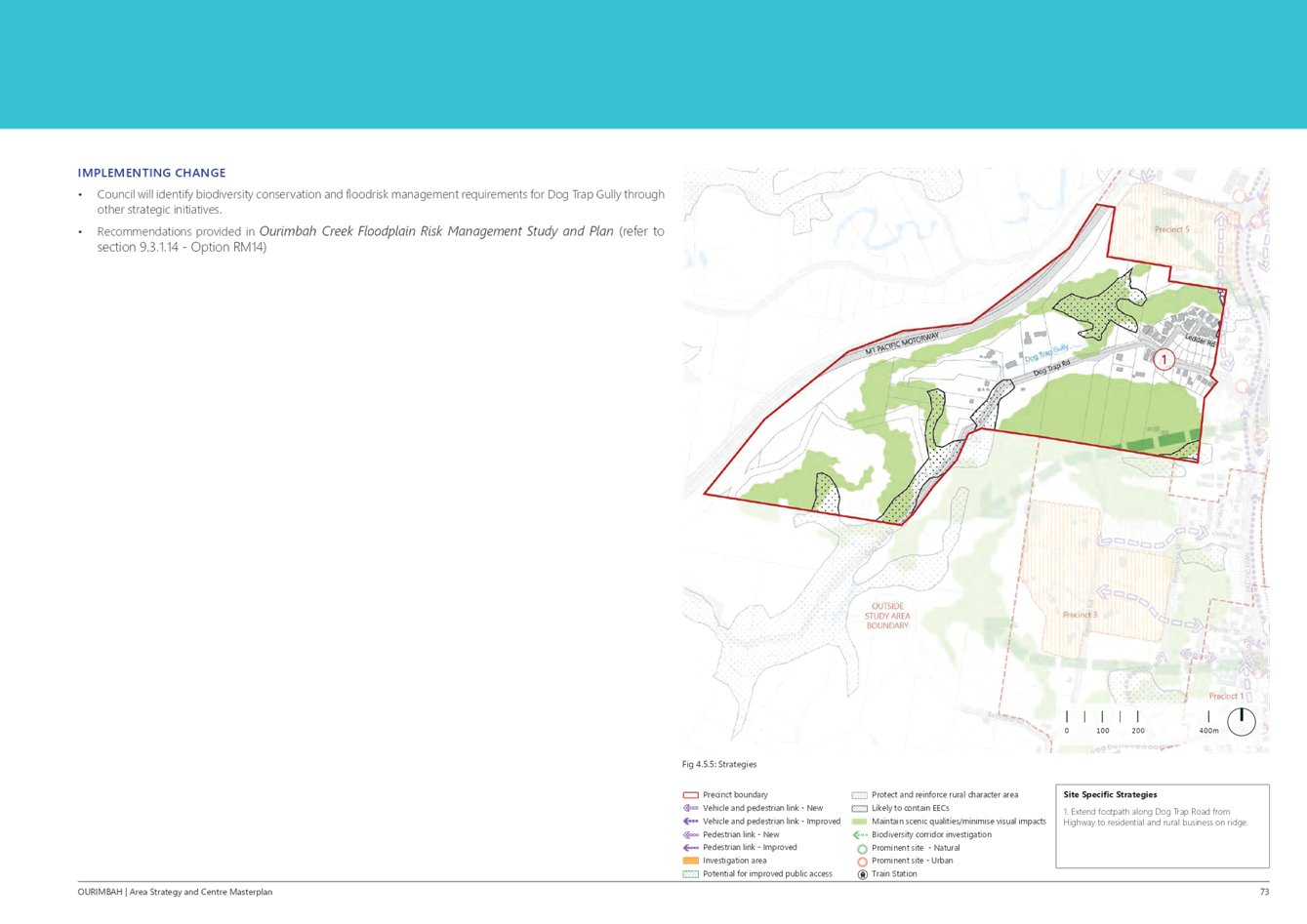The height and width of the screenshot is (924, 1307).
Task: Click the Precinct gateway Urban orange circle icon
Action: point(861,862)
